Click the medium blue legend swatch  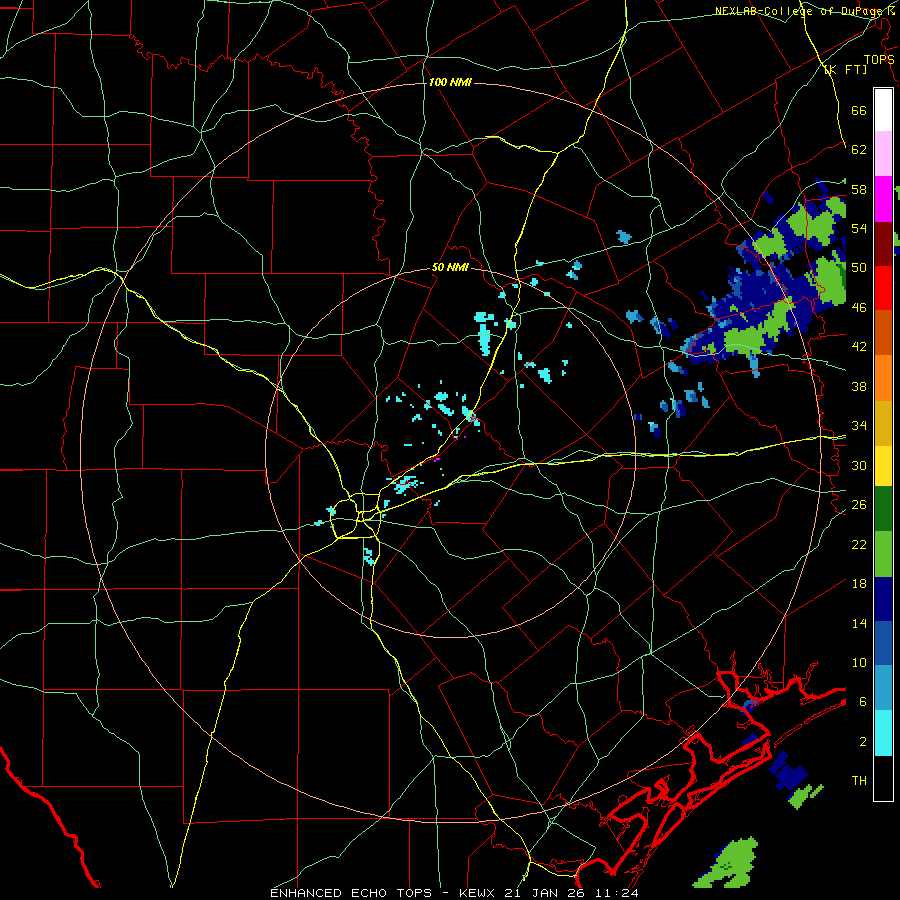coord(883,643)
